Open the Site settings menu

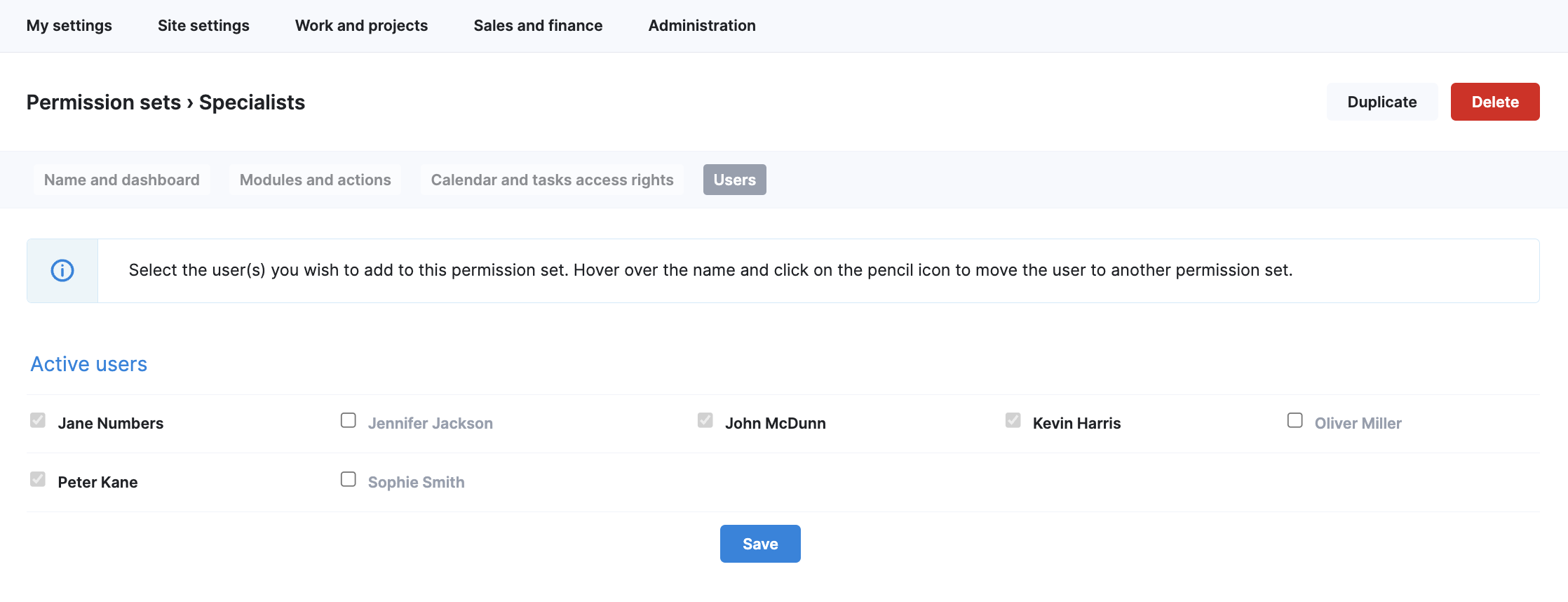tap(203, 25)
